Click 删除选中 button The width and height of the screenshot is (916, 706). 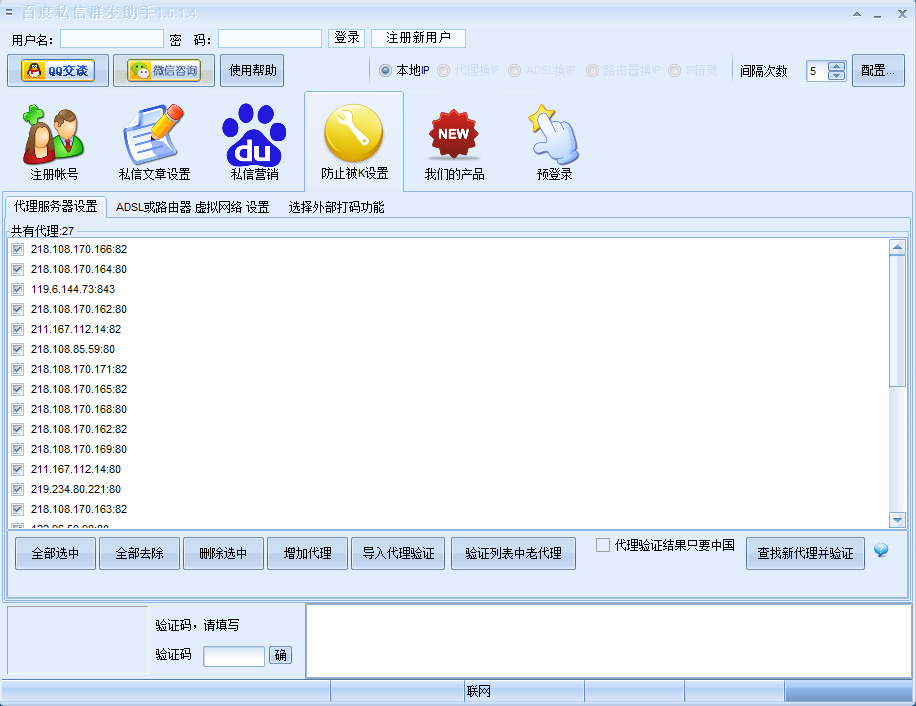tap(223, 553)
